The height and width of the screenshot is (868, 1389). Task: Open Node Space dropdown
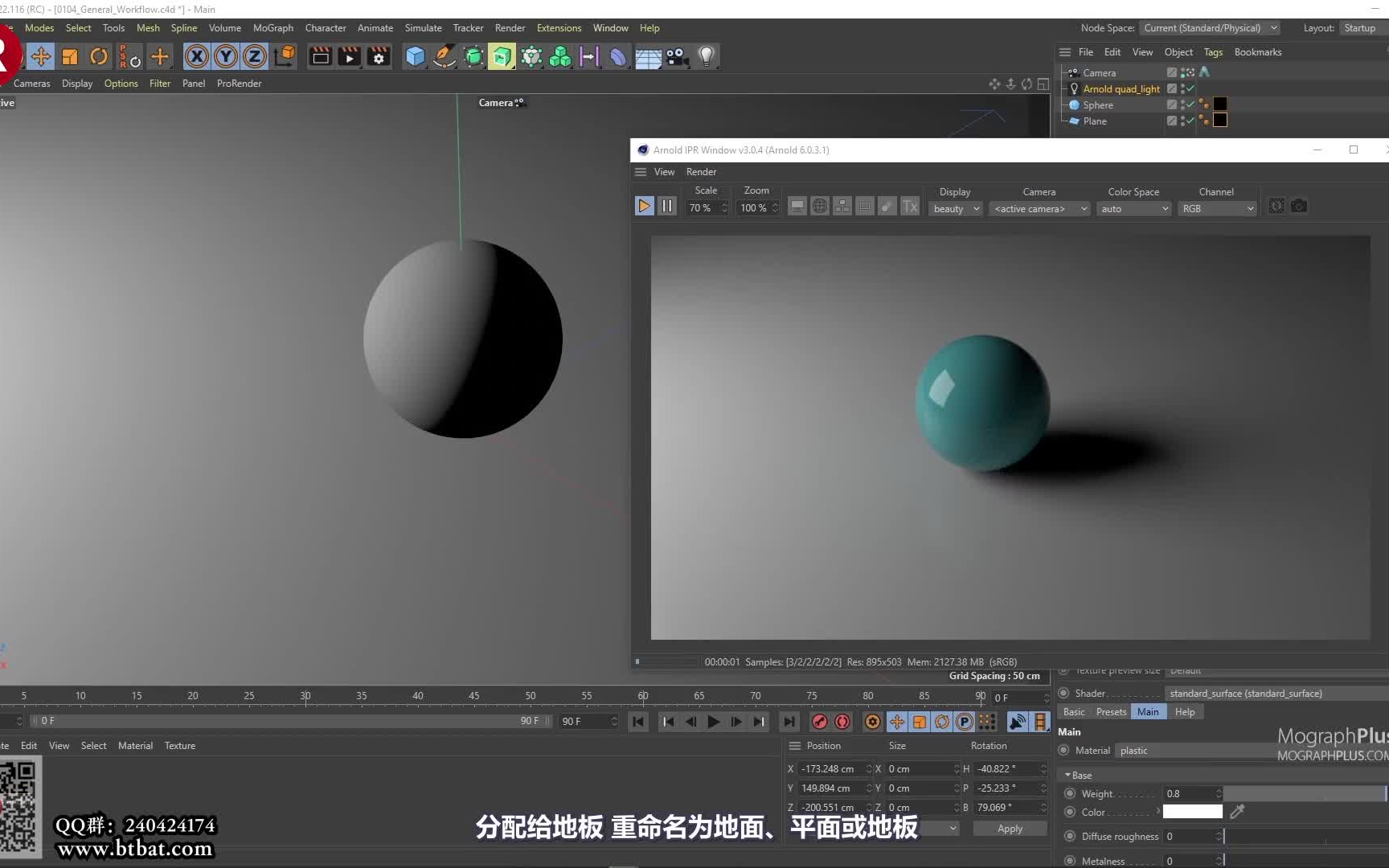1210,28
